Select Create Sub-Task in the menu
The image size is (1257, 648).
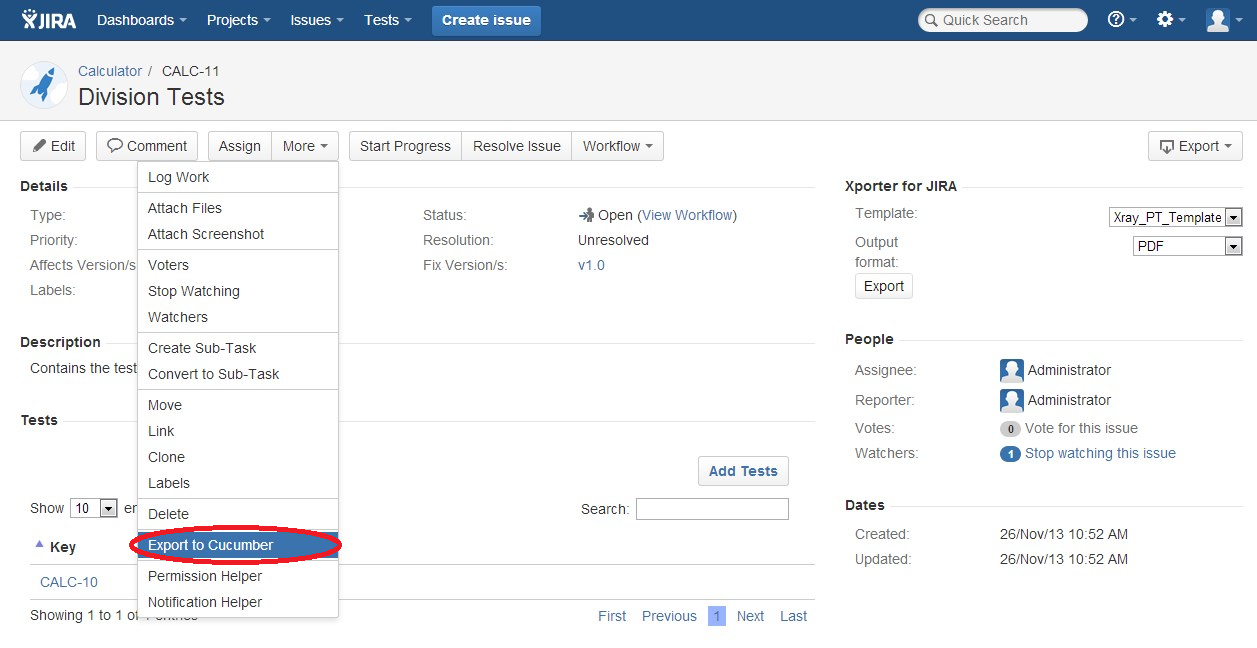coord(238,348)
